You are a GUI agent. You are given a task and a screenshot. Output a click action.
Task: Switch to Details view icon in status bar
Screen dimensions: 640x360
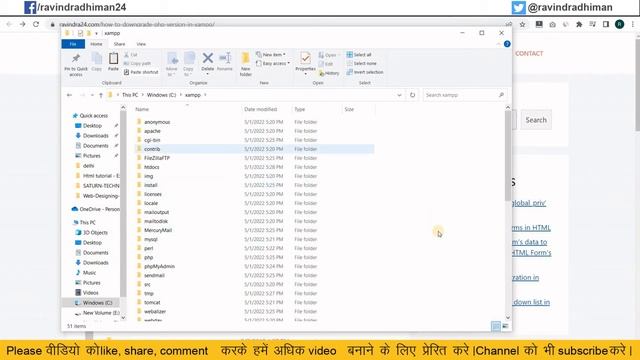point(496,326)
